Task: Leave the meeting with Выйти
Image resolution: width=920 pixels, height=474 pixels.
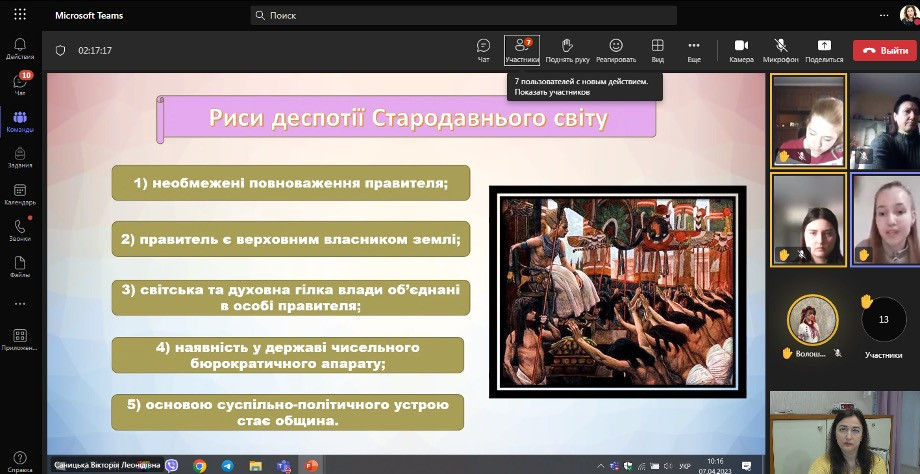Action: (x=884, y=50)
